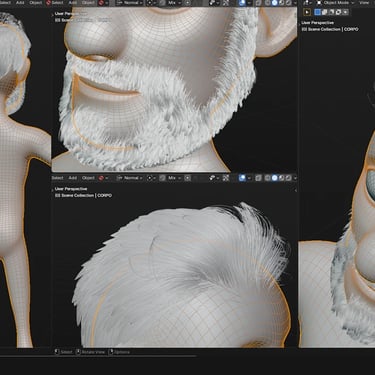375x375 pixels.
Task: Open Select menu in lower hair viewport header
Action: coord(57,178)
